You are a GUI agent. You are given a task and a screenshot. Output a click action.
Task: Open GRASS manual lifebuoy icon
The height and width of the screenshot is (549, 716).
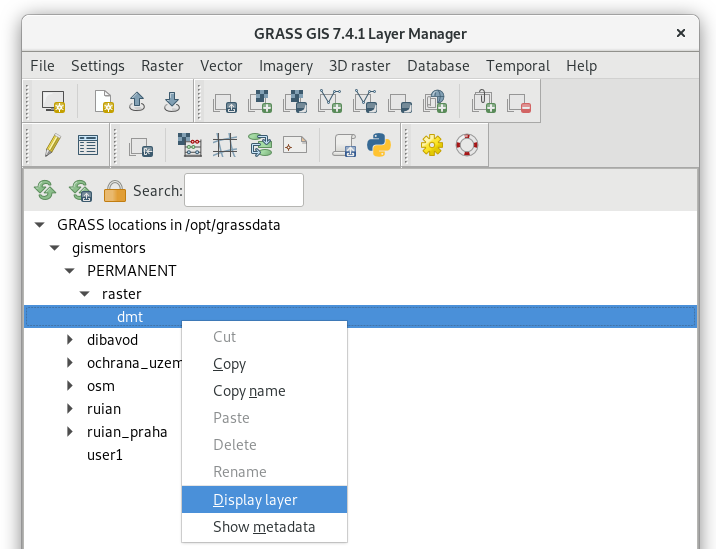click(467, 145)
